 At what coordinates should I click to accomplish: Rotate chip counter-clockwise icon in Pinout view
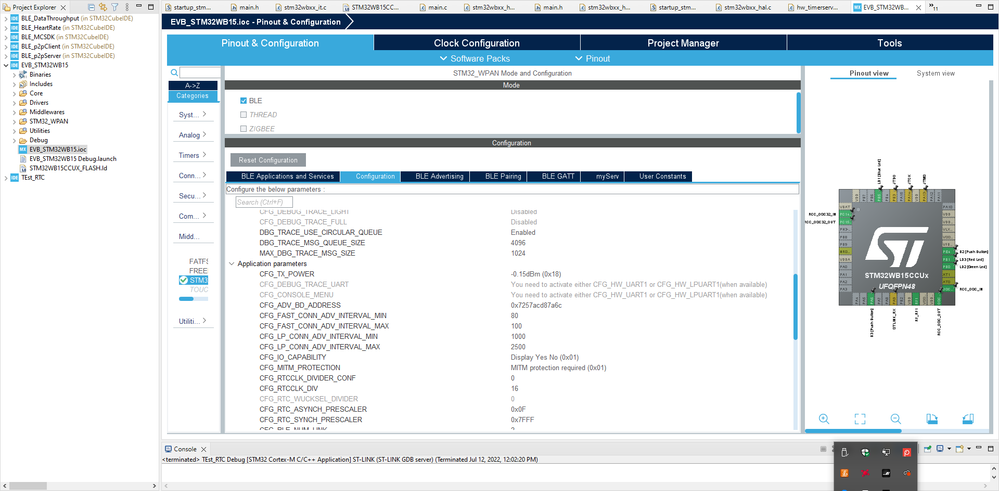tap(968, 419)
